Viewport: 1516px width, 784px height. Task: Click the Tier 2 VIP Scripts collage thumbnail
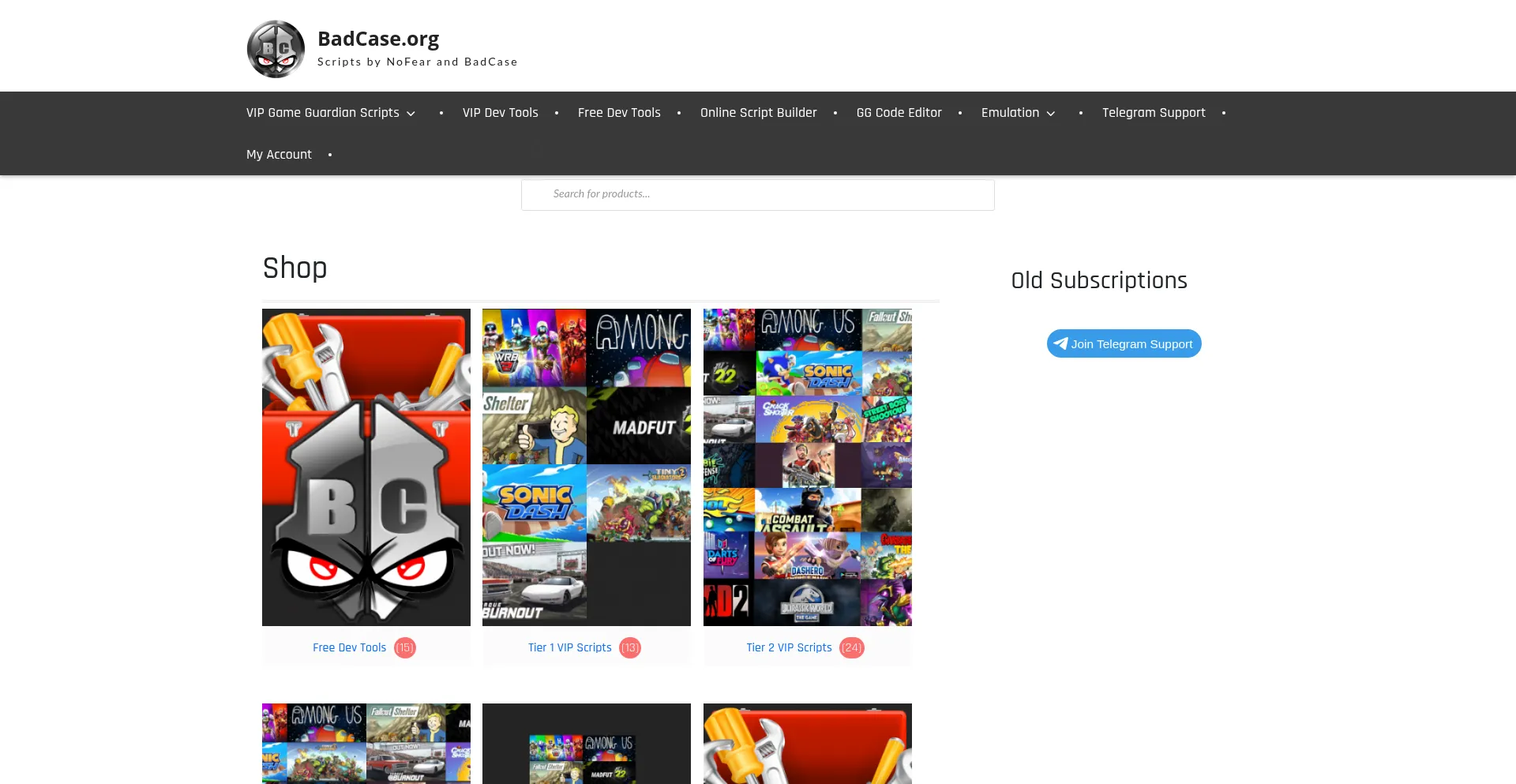click(x=807, y=467)
